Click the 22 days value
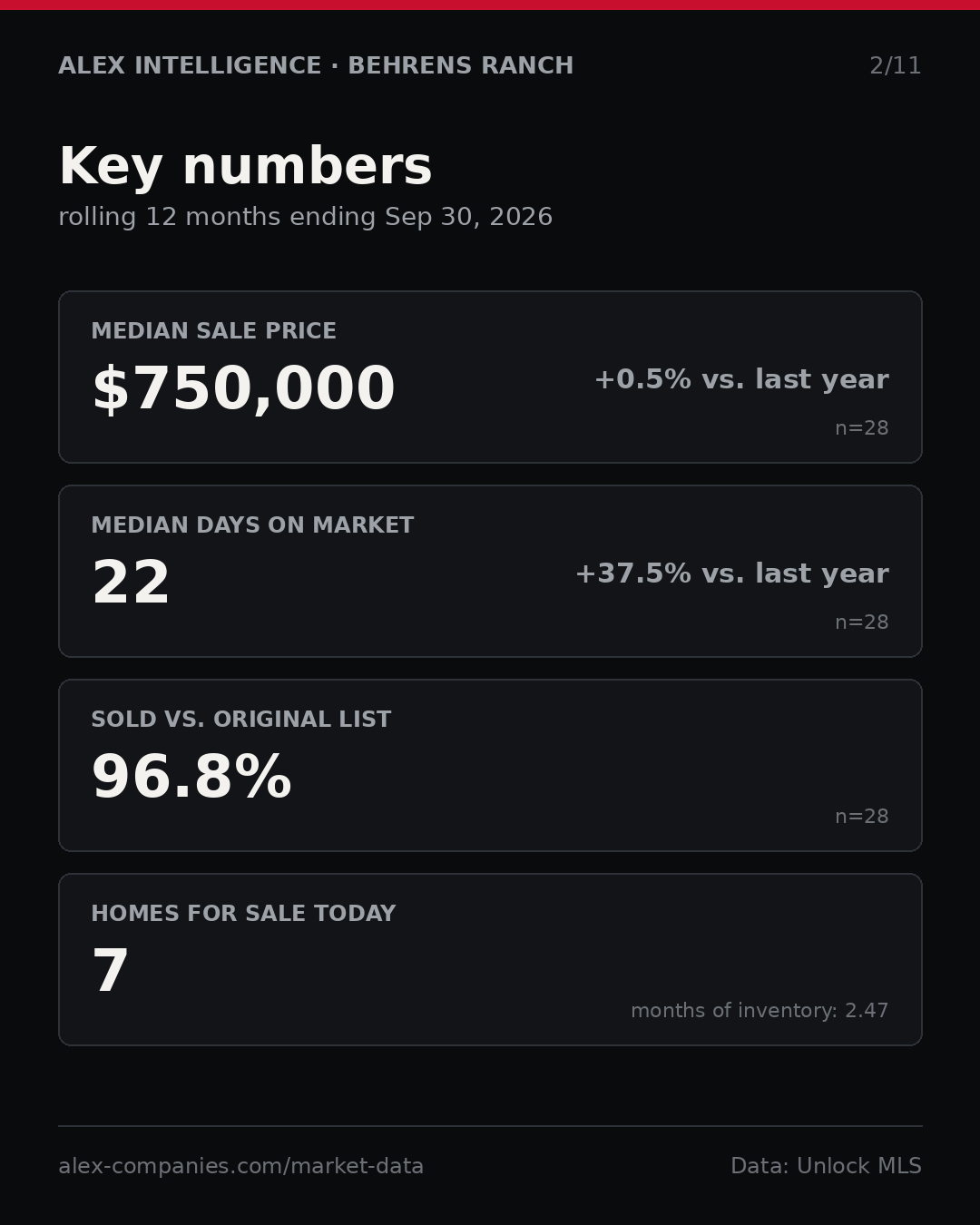 pos(131,583)
